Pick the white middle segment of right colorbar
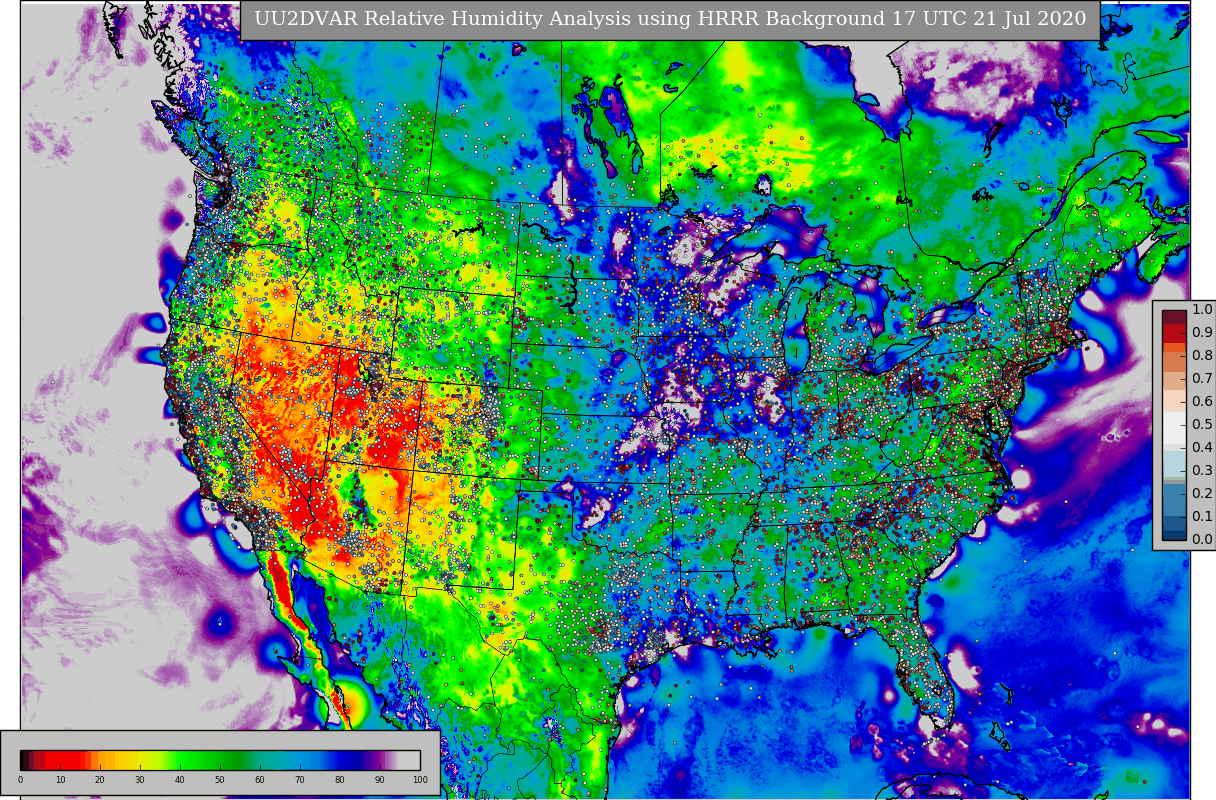The height and width of the screenshot is (800, 1216). tap(1174, 428)
